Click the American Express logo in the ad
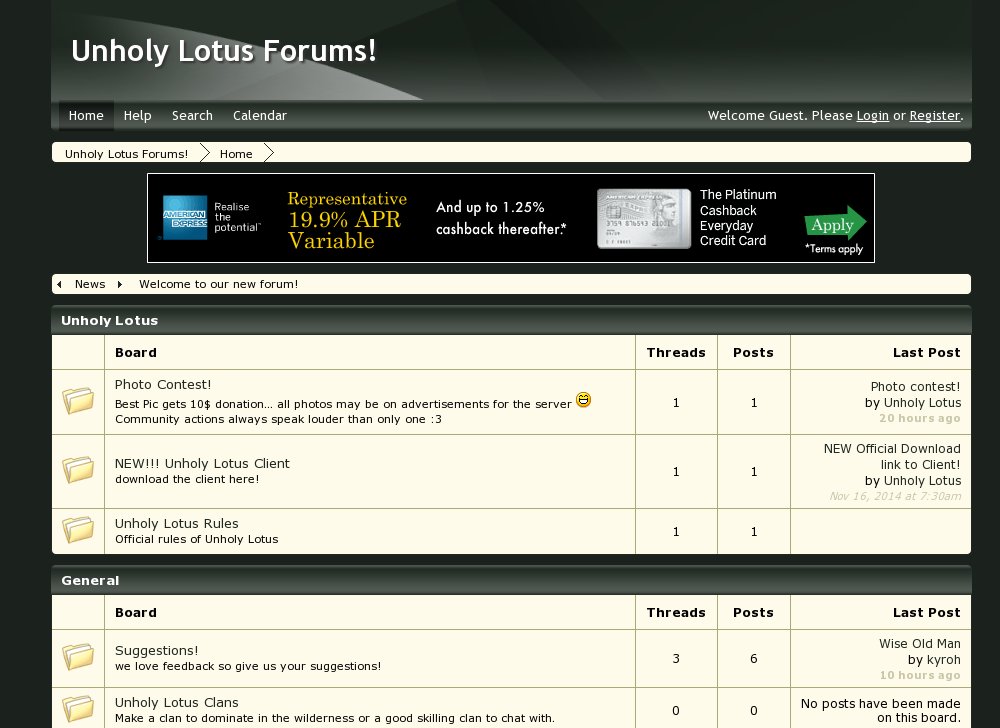This screenshot has width=1000, height=728. coord(185,218)
